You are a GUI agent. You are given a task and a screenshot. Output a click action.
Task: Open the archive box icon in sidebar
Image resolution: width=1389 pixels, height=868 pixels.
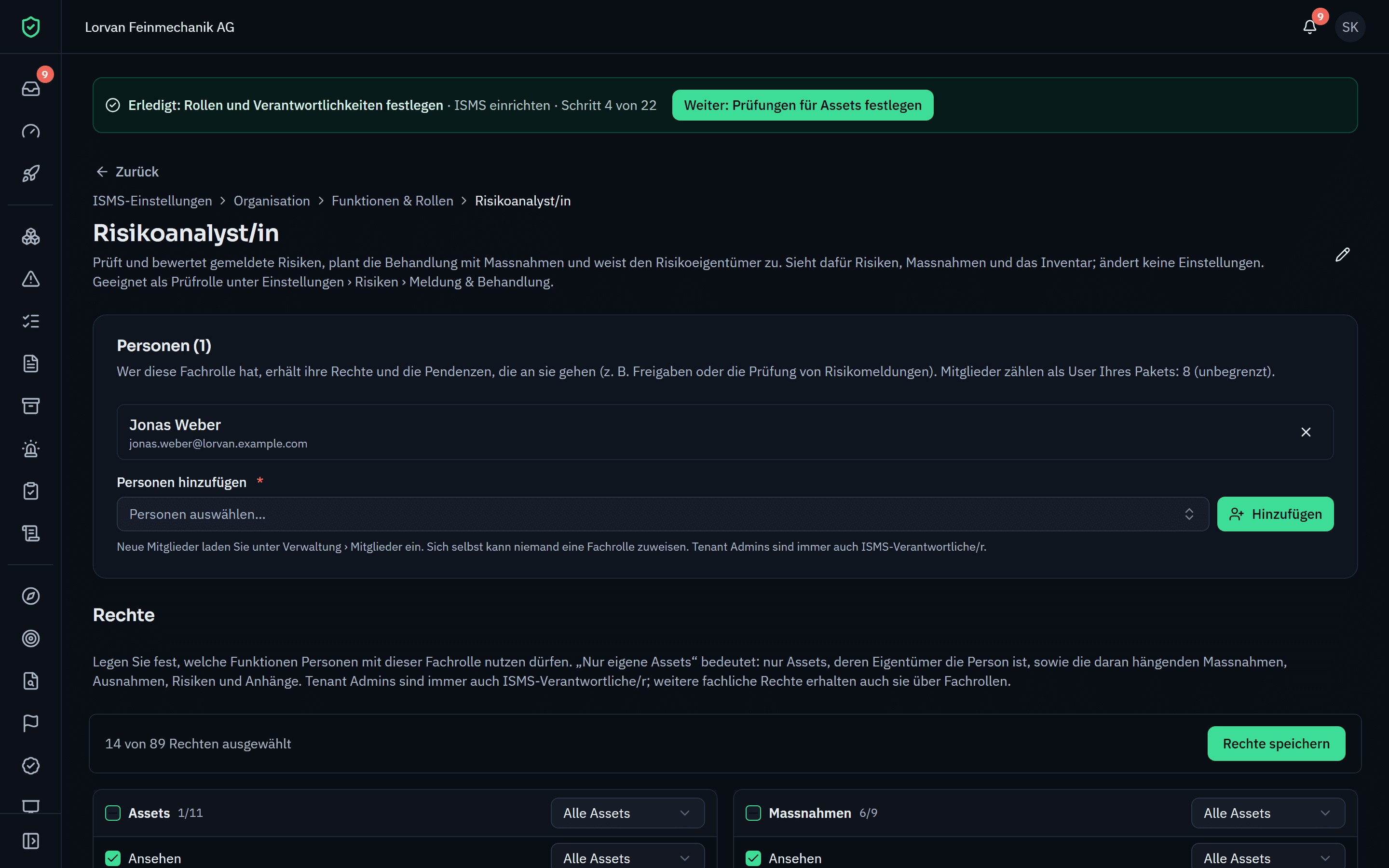(x=30, y=407)
